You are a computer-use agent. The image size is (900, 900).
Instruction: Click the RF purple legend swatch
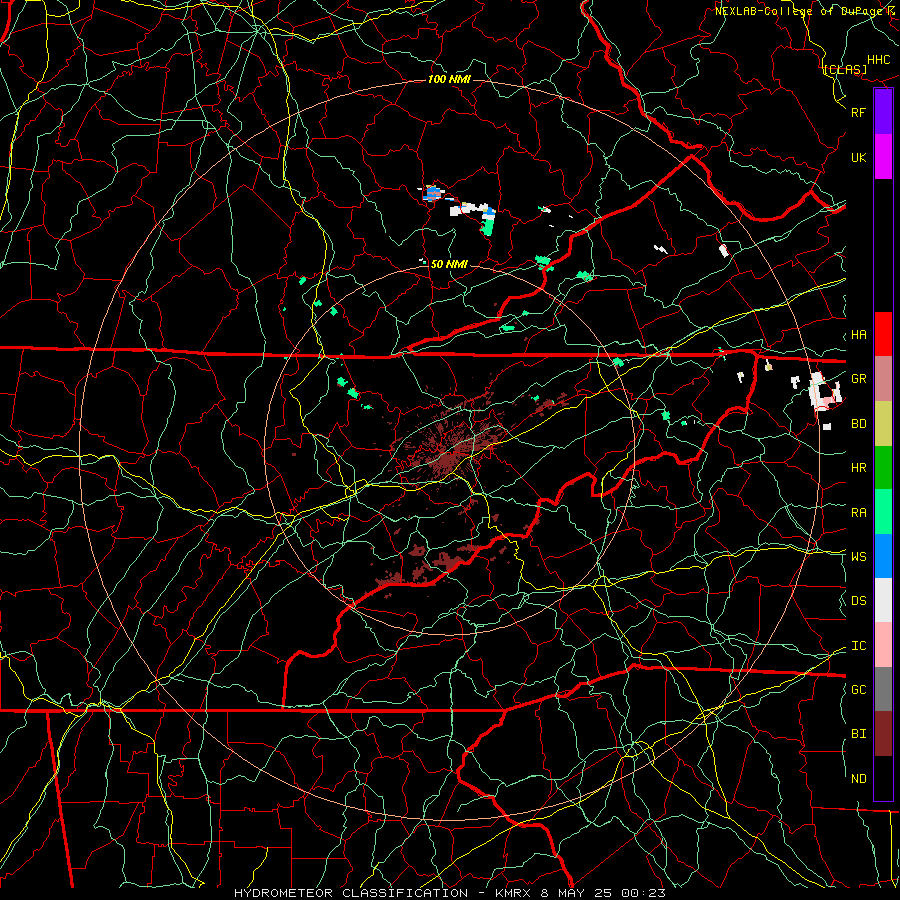(x=883, y=112)
